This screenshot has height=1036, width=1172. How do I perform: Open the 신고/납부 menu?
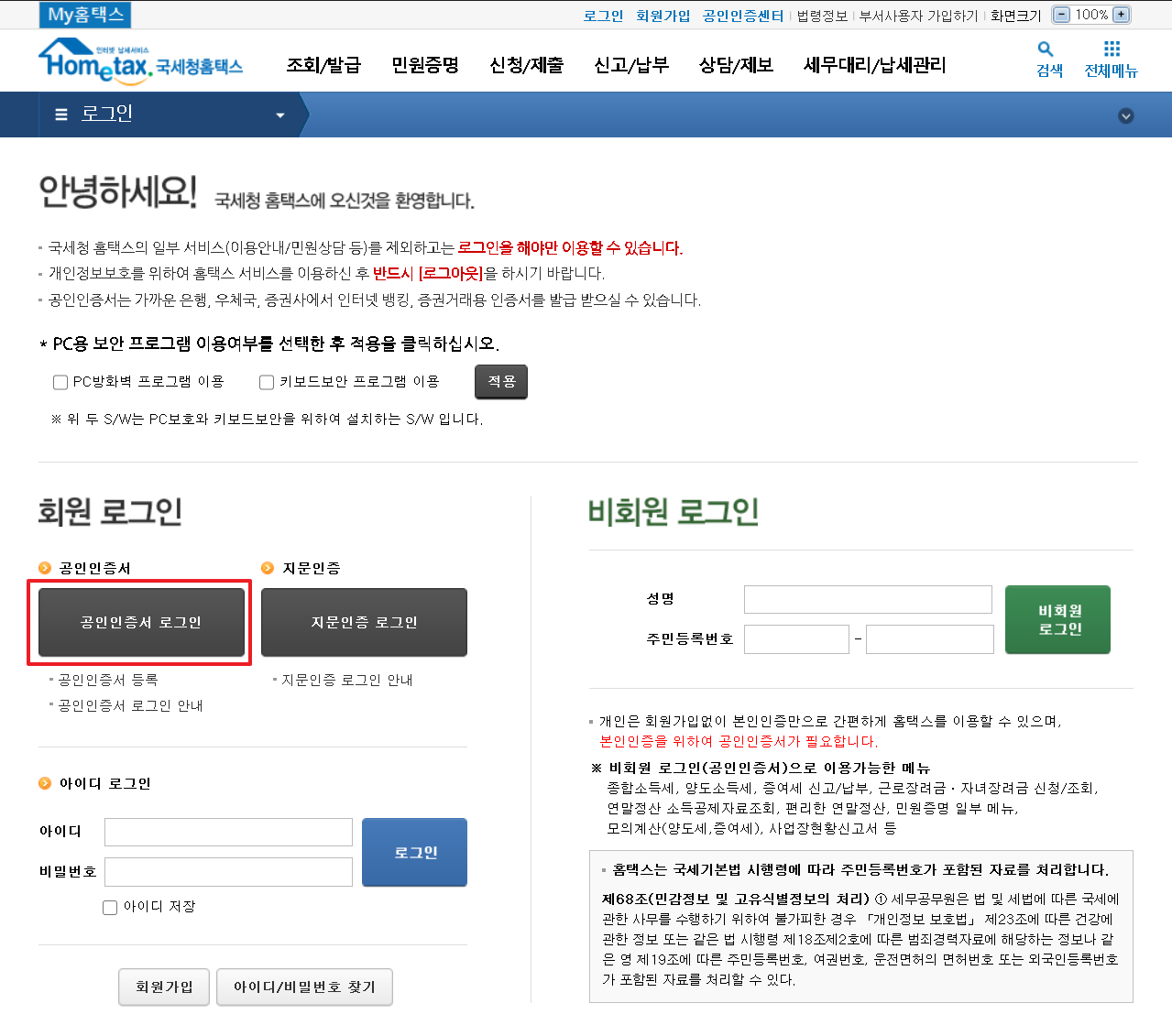(630, 65)
